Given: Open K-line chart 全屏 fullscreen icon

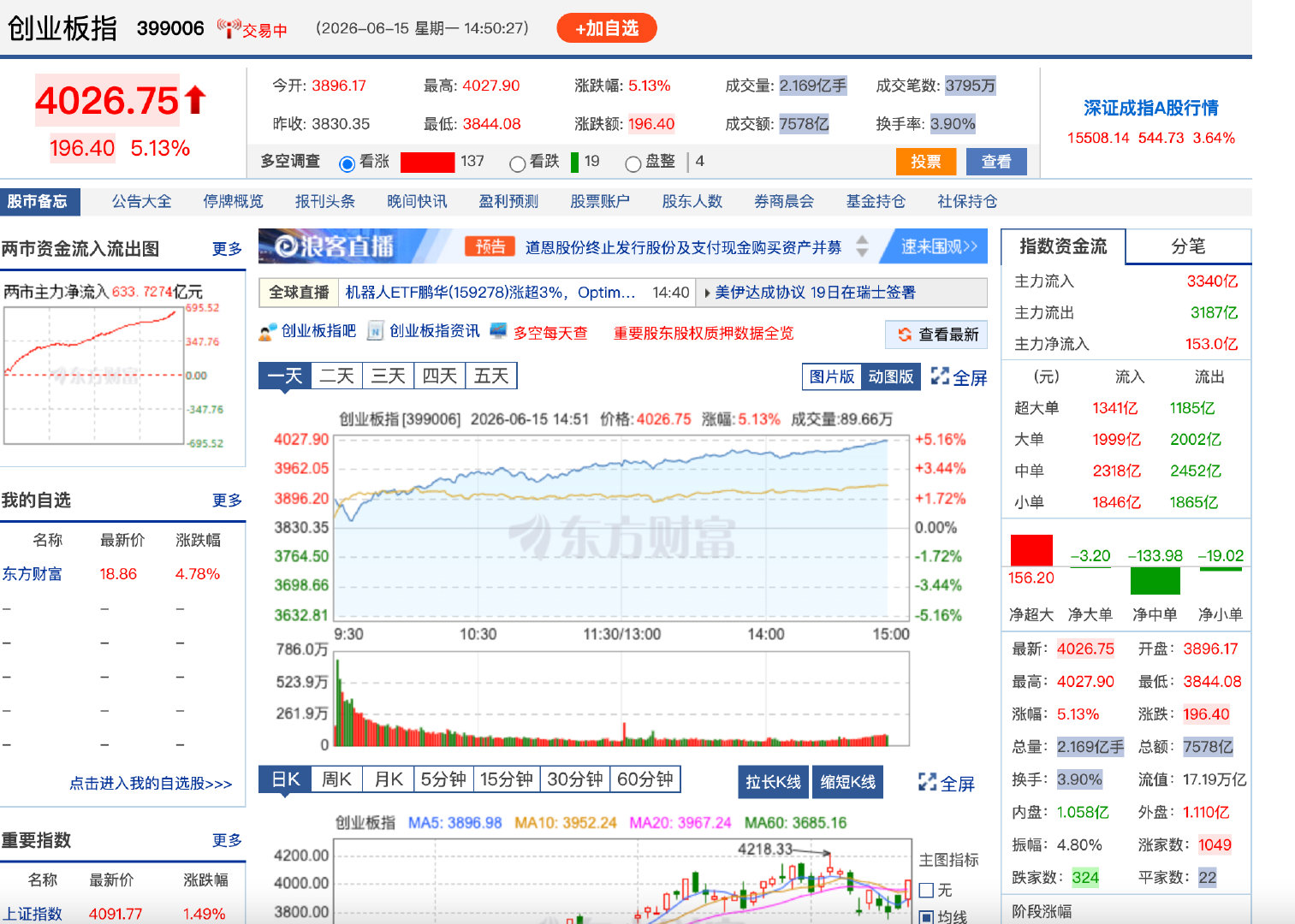Looking at the screenshot, I should click(x=927, y=782).
